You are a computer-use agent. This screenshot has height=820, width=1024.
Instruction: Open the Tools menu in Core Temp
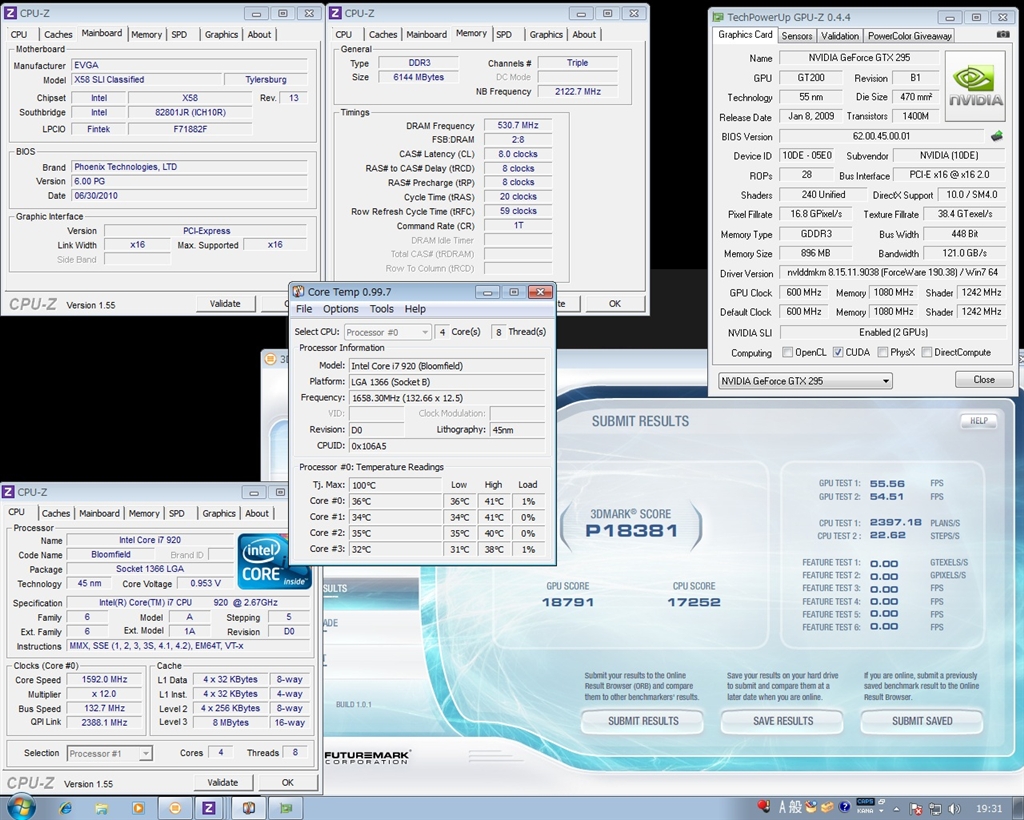pyautogui.click(x=381, y=309)
